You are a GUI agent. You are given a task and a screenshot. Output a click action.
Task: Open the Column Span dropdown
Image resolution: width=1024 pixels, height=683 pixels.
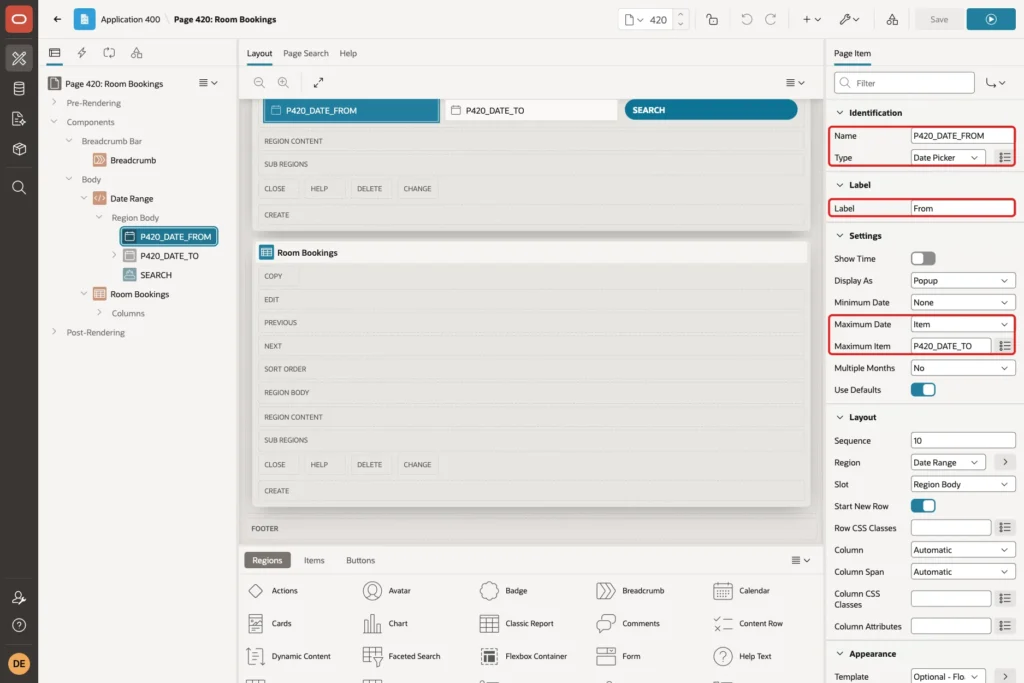(963, 572)
